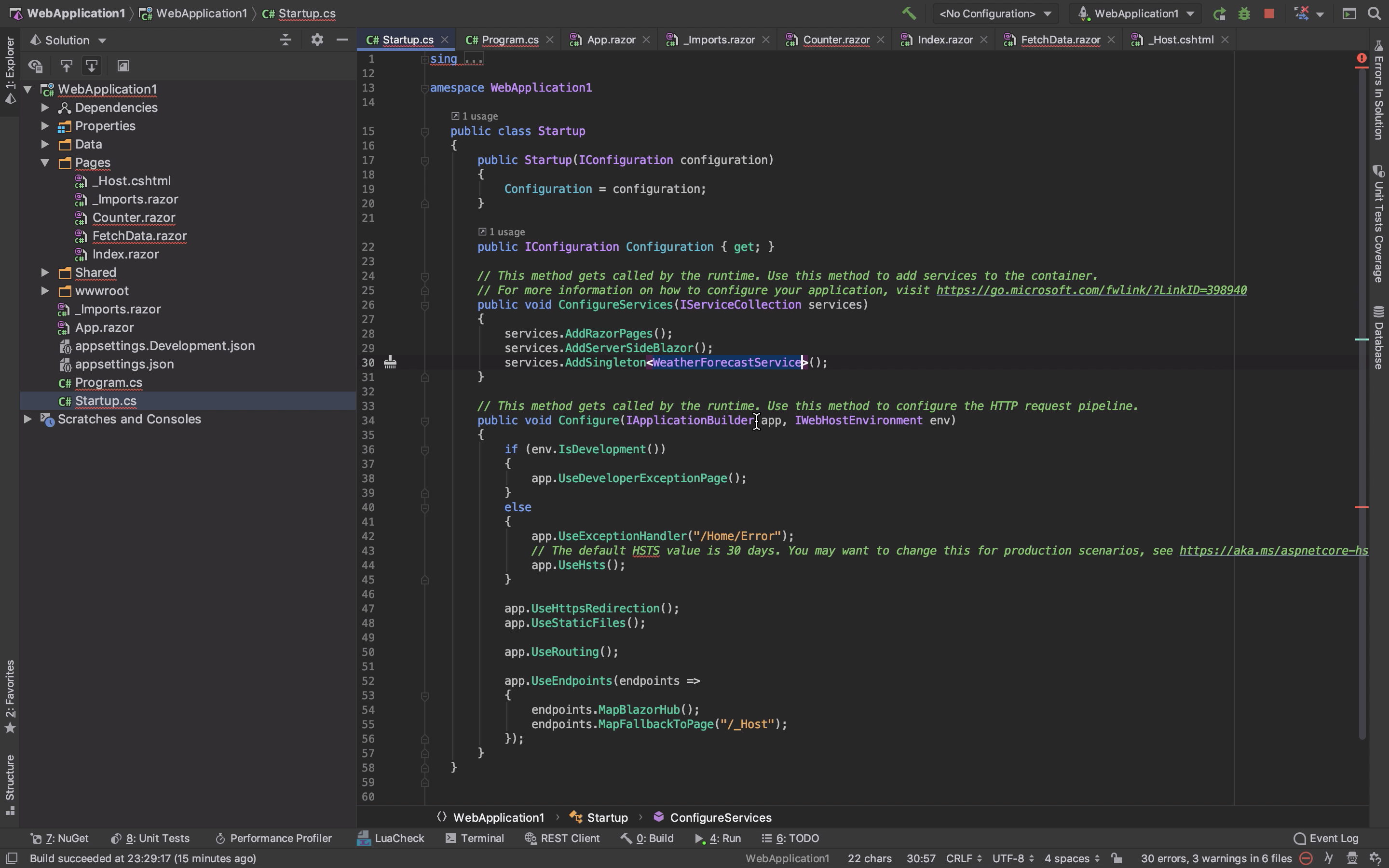The height and width of the screenshot is (868, 1389).
Task: Click the Build tool window button
Action: [x=647, y=838]
